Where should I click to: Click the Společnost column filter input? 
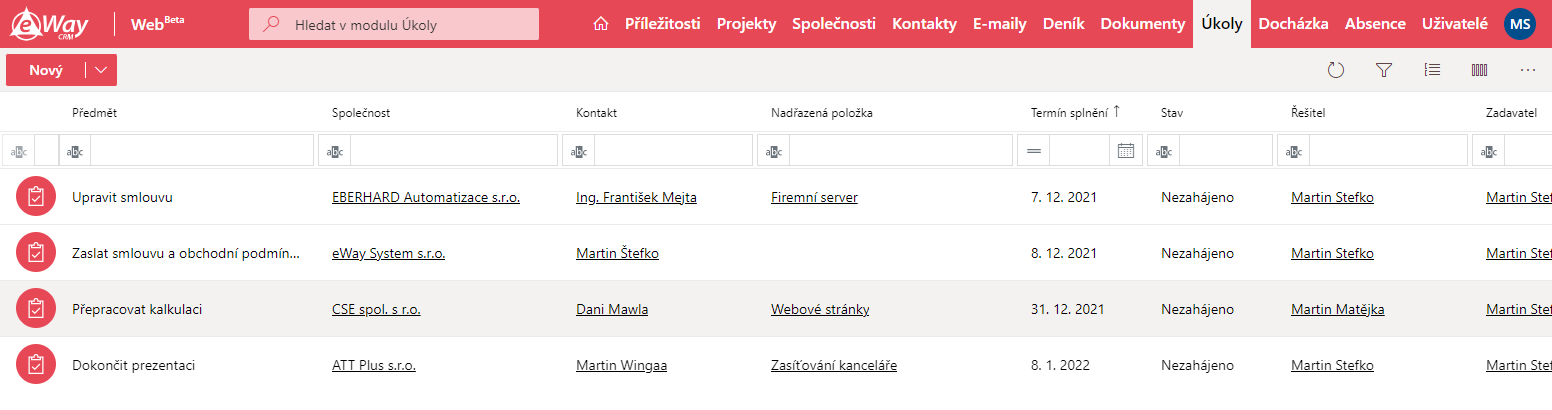pyautogui.click(x=454, y=151)
